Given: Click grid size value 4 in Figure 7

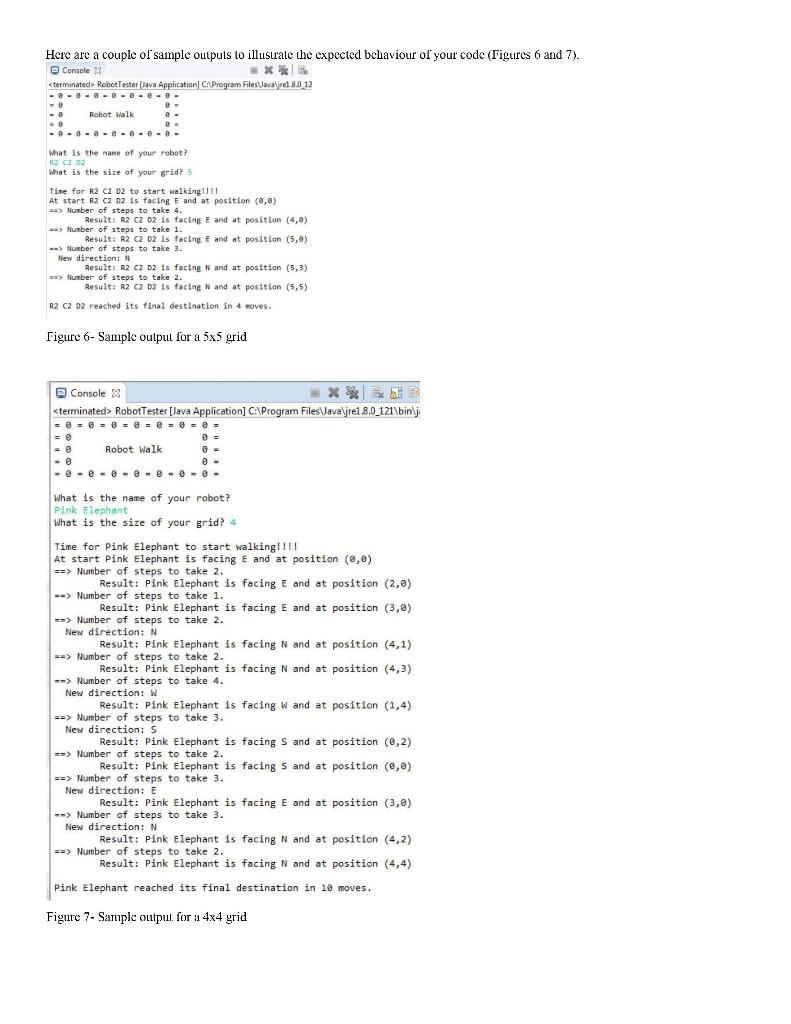Looking at the screenshot, I should point(233,522).
